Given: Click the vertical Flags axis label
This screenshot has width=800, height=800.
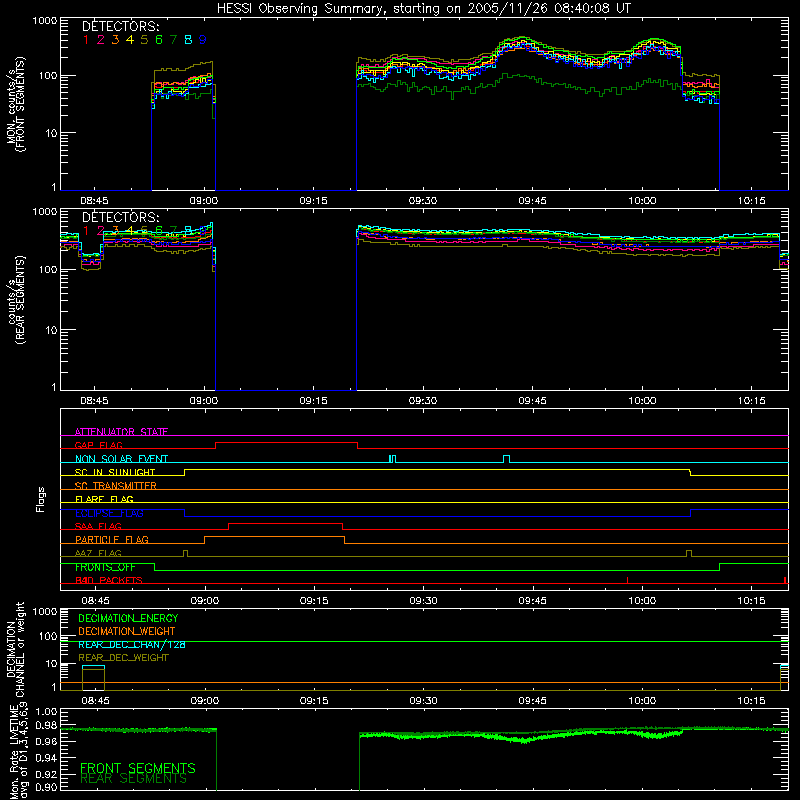Looking at the screenshot, I should 40,499.
